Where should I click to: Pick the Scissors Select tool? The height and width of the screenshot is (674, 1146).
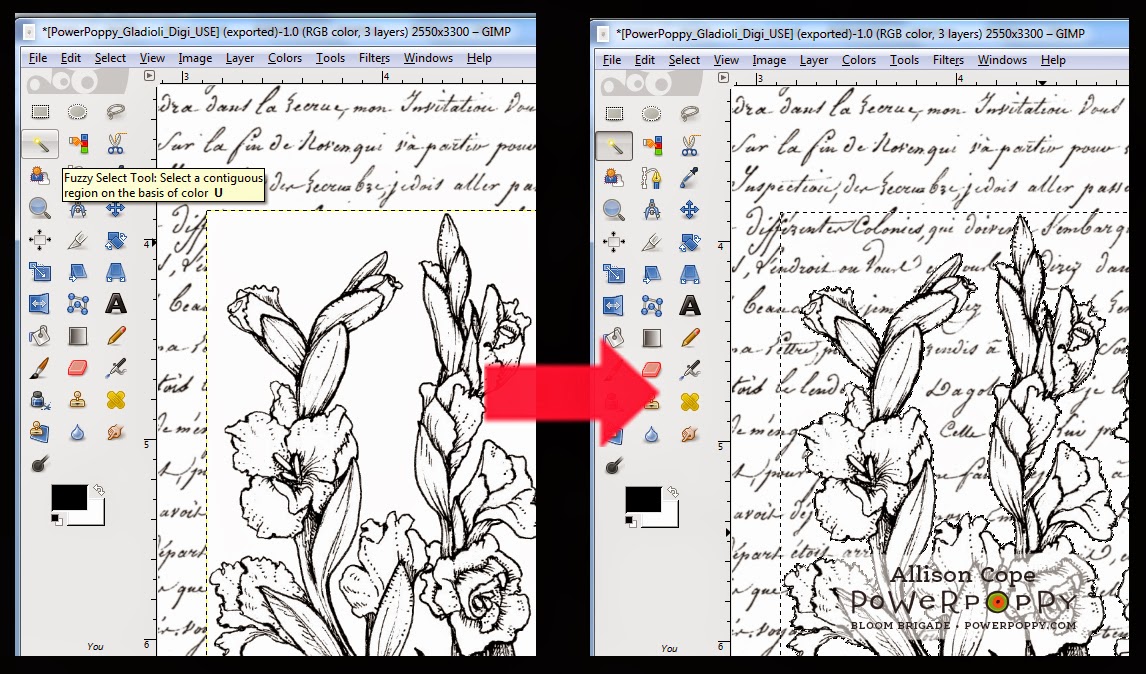pyautogui.click(x=116, y=146)
